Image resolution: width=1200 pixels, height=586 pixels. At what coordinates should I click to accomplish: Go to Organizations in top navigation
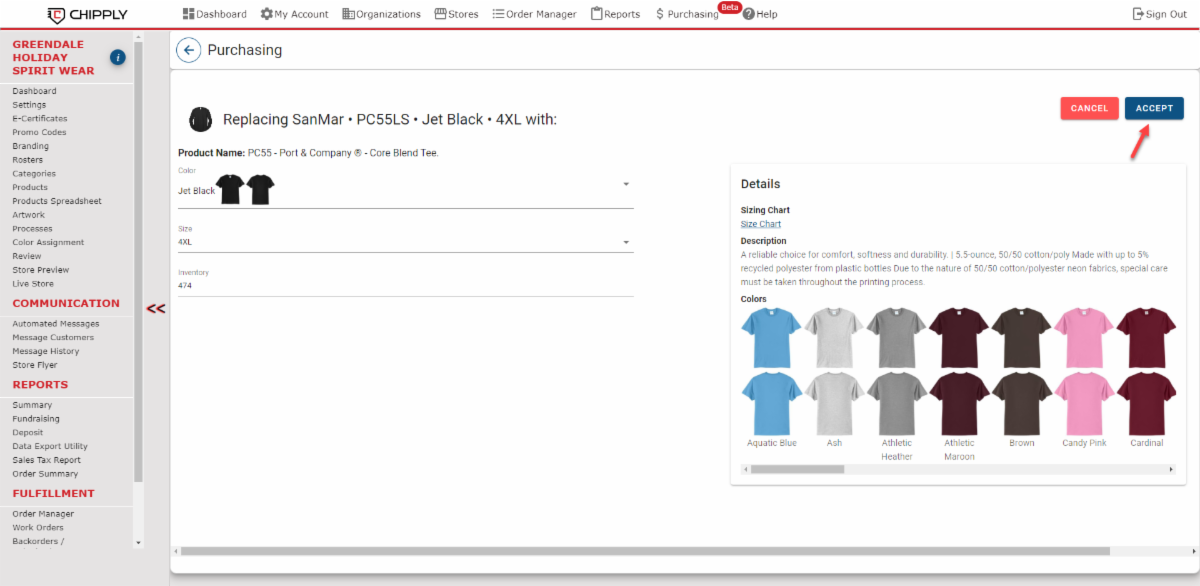381,14
